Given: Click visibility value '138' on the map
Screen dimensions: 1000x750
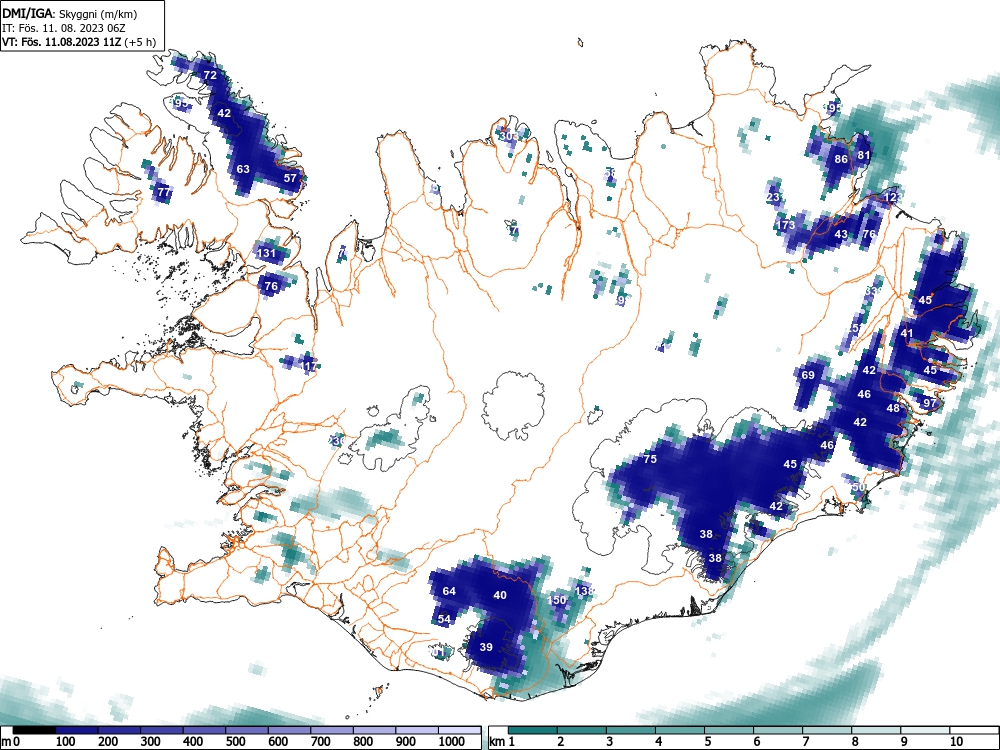Looking at the screenshot, I should [x=584, y=591].
